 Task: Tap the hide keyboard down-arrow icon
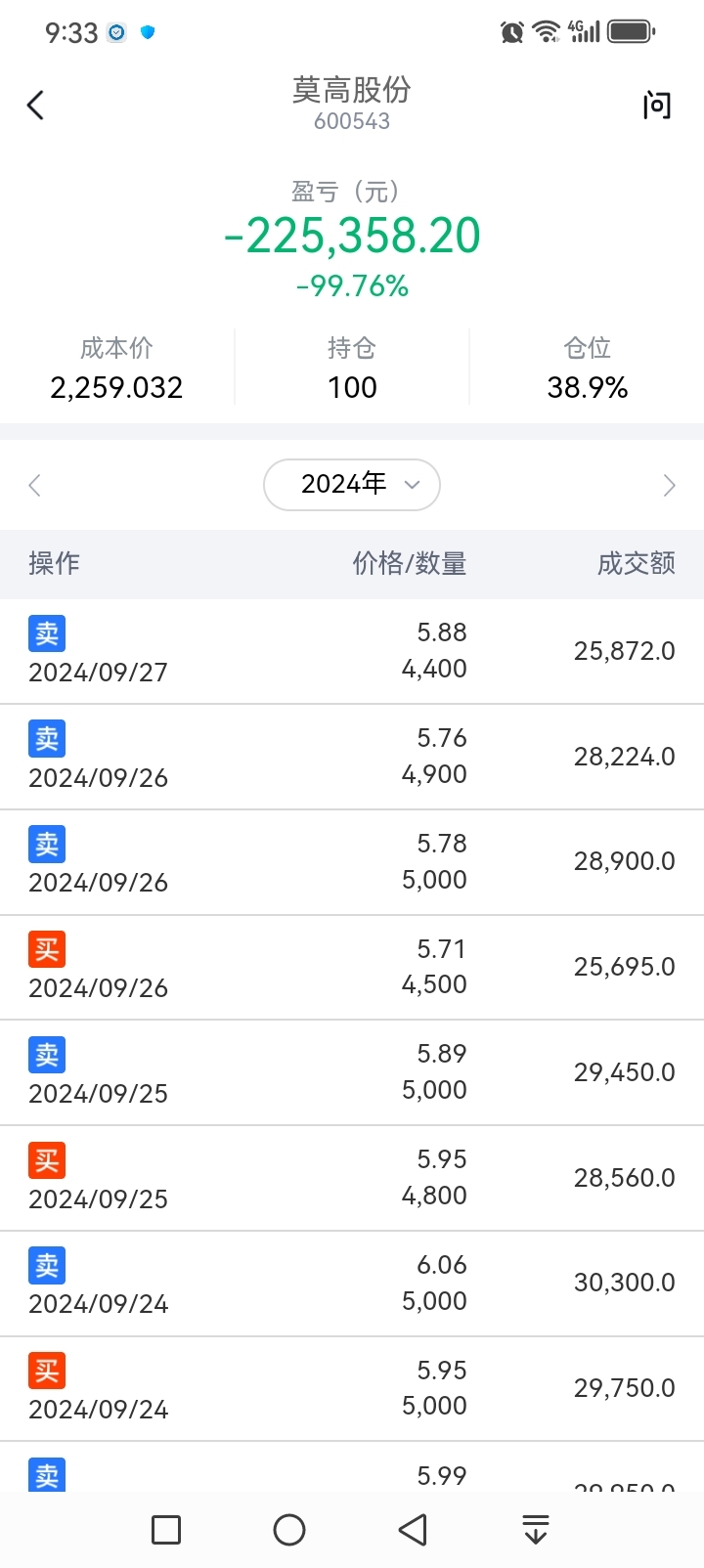point(535,1529)
